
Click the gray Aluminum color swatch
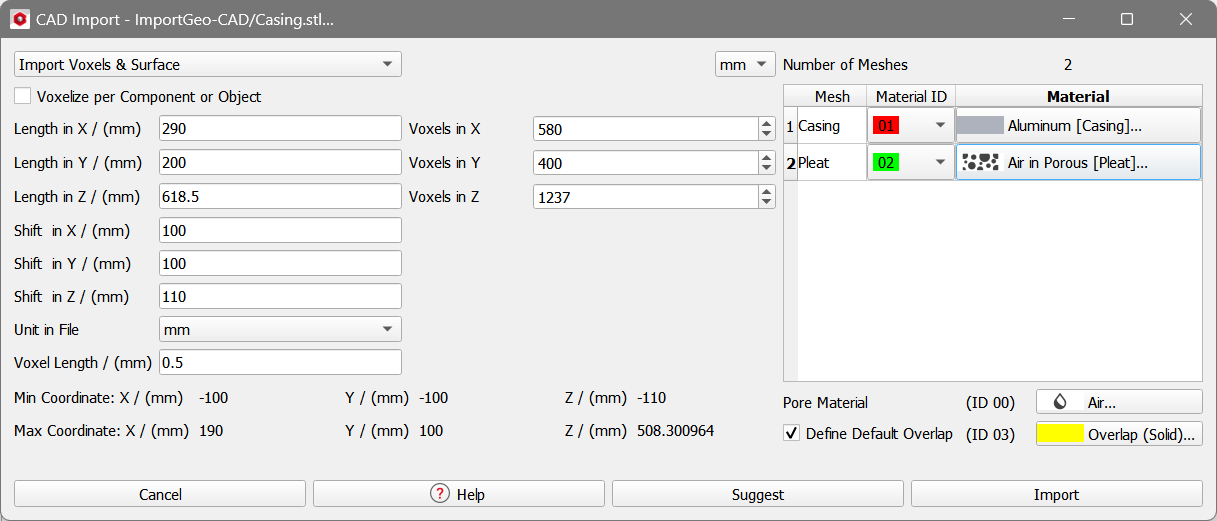coord(980,126)
